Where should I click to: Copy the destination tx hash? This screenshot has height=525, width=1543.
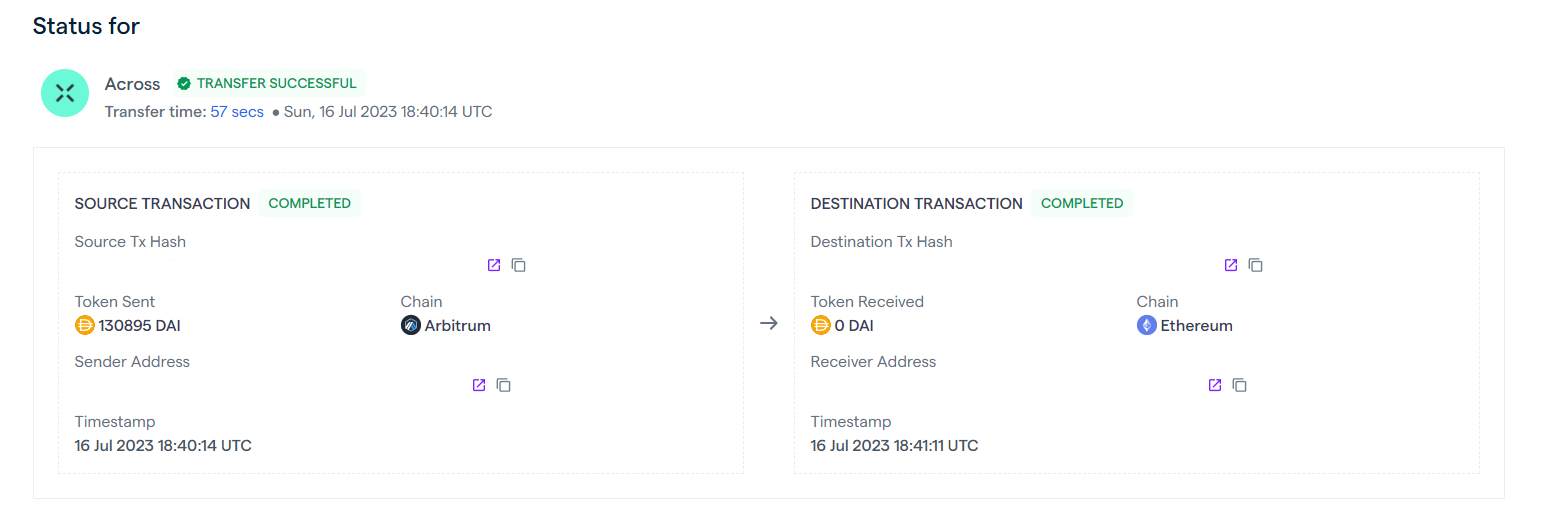pyautogui.click(x=1256, y=265)
